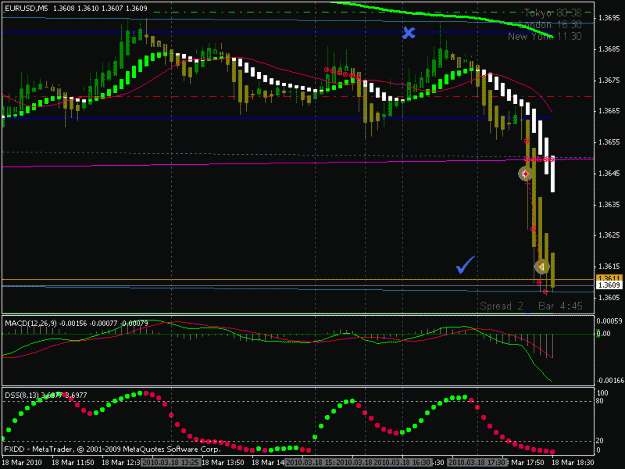
Task: Click the 20 value on the DSS scale
Action: tap(600, 440)
